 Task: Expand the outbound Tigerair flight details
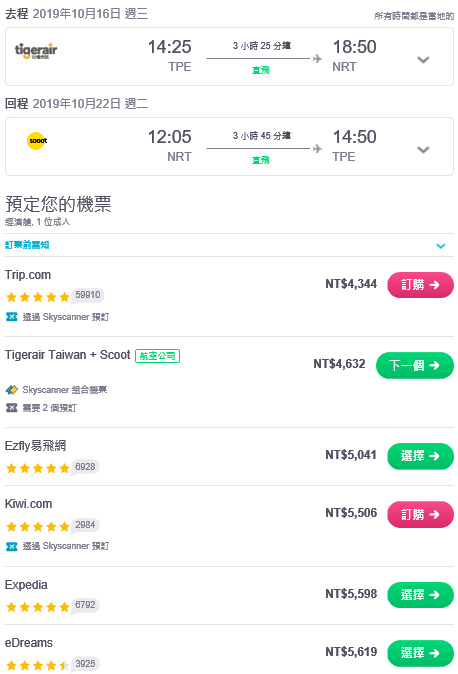tap(423, 60)
